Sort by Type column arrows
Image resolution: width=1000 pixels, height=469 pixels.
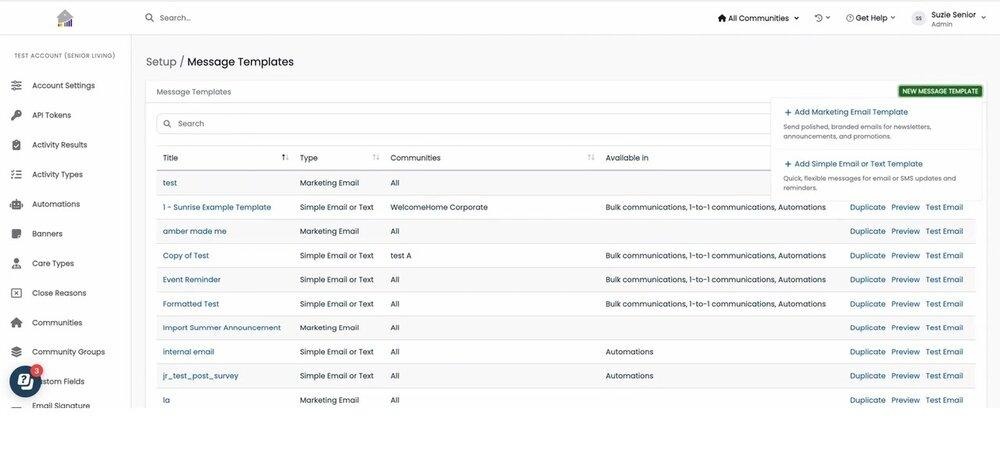(376, 158)
